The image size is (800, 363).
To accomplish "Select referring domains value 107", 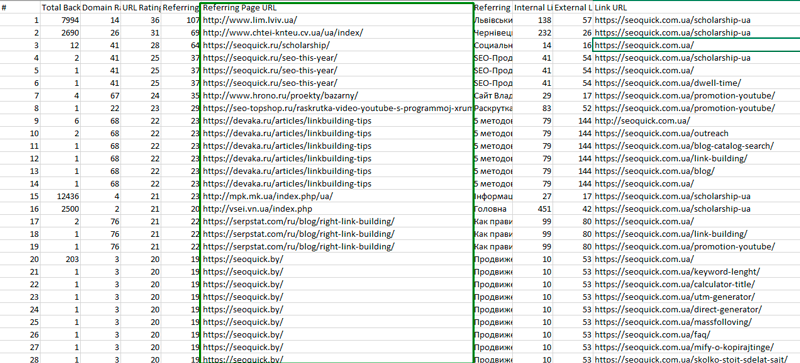I will [181, 20].
